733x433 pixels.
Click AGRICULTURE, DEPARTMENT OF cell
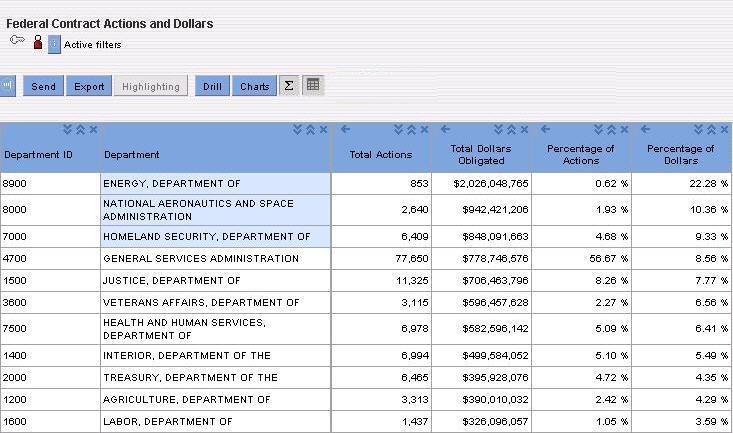pos(216,399)
